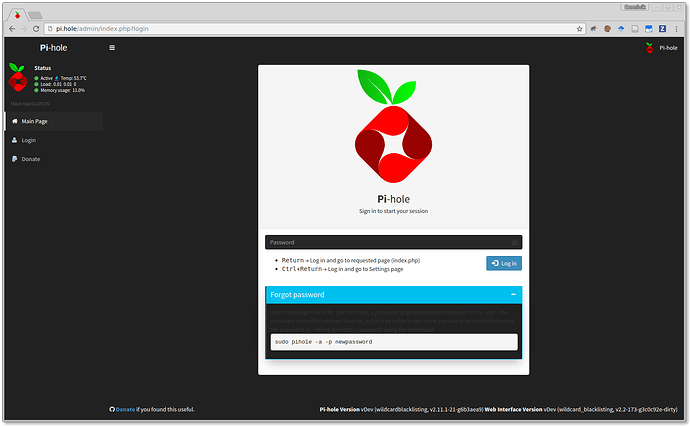
Task: Open the Chrome menu at toolbar's far right
Action: [x=678, y=29]
